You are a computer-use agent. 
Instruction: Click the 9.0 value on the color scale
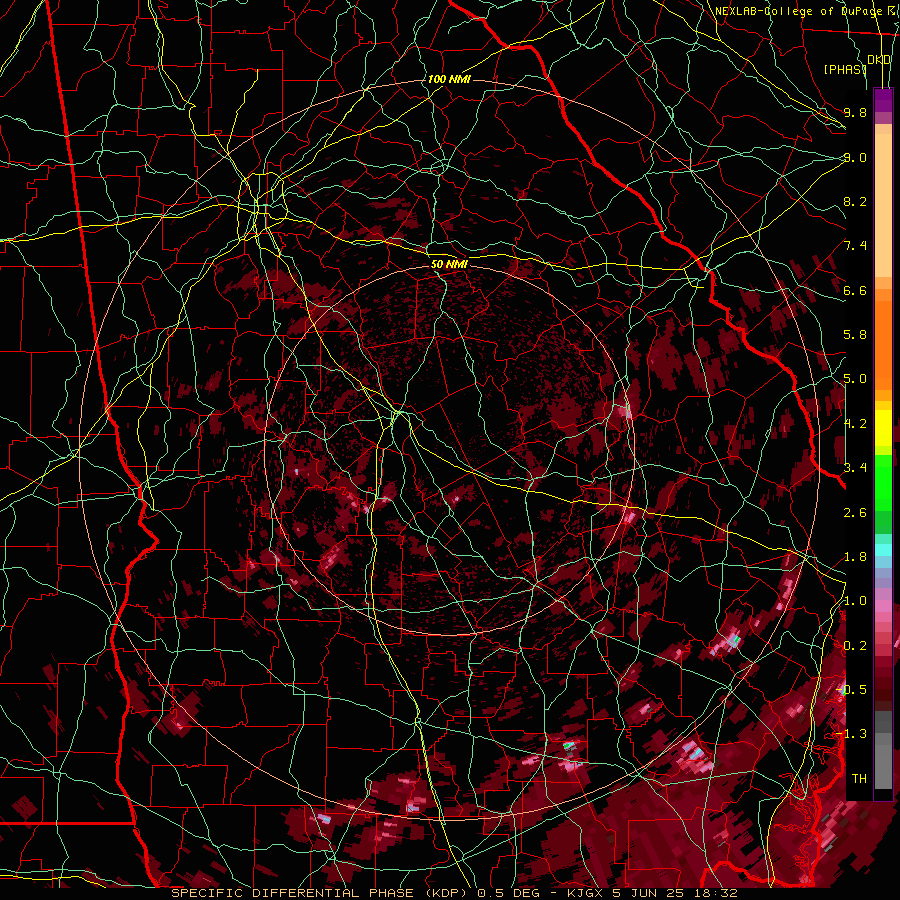[855, 157]
